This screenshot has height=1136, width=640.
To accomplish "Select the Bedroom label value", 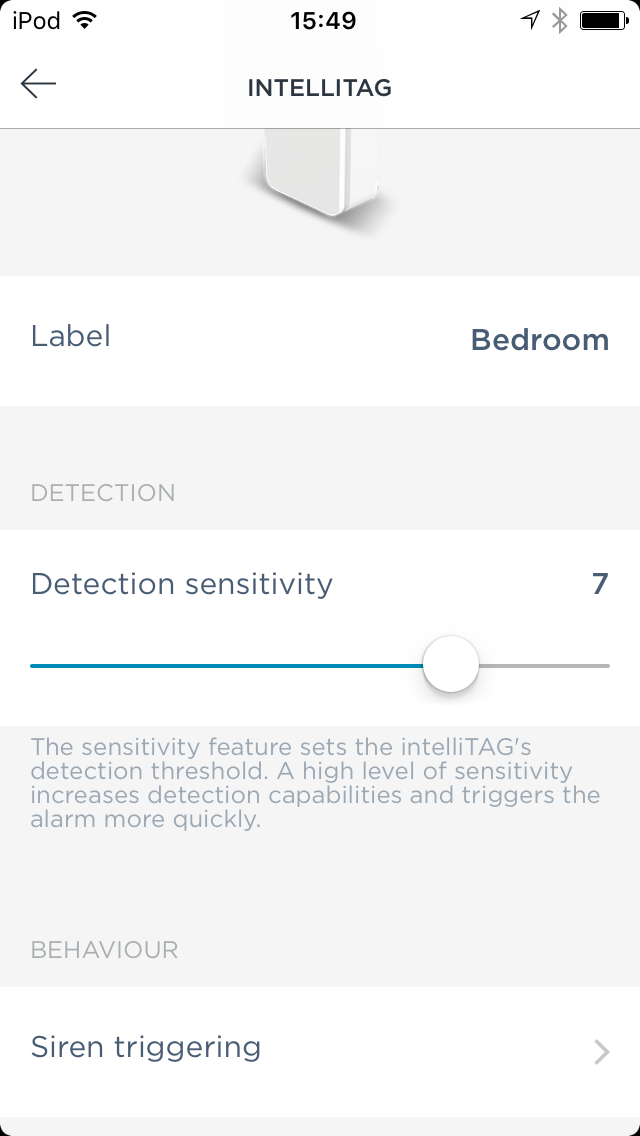I will pyautogui.click(x=540, y=340).
